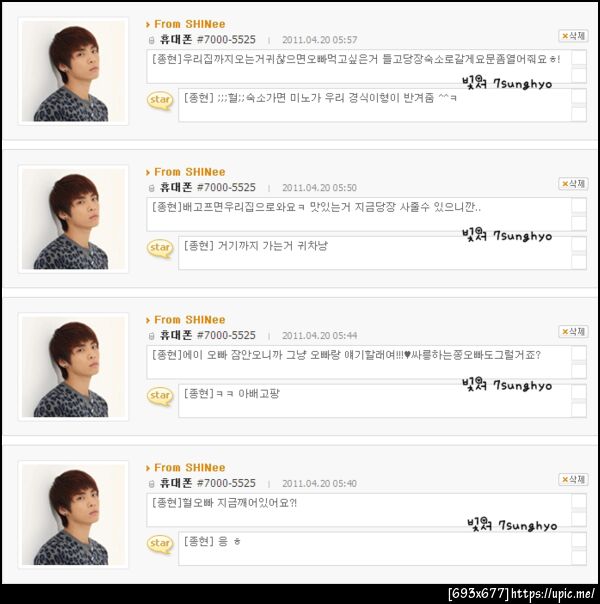600x604 pixels.
Task: Delete the message dated 2011.04.20 05:40
Action: pos(573,480)
